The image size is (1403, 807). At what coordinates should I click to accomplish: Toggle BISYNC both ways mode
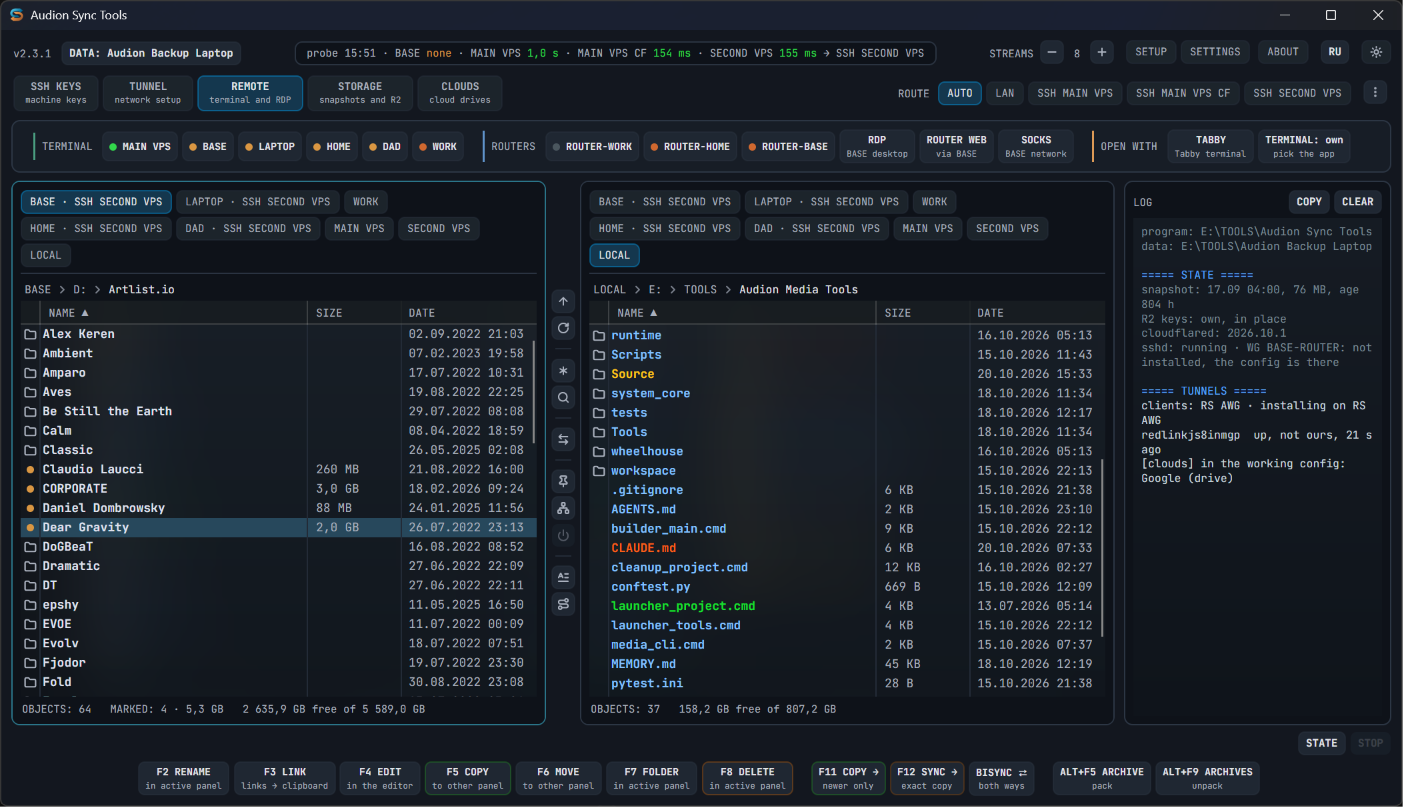1001,778
